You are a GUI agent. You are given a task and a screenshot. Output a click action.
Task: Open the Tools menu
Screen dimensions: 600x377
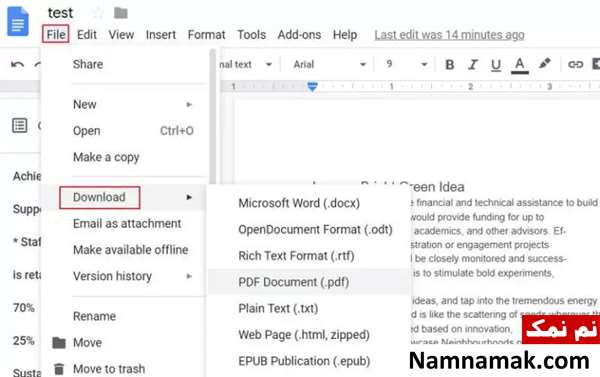click(x=251, y=34)
